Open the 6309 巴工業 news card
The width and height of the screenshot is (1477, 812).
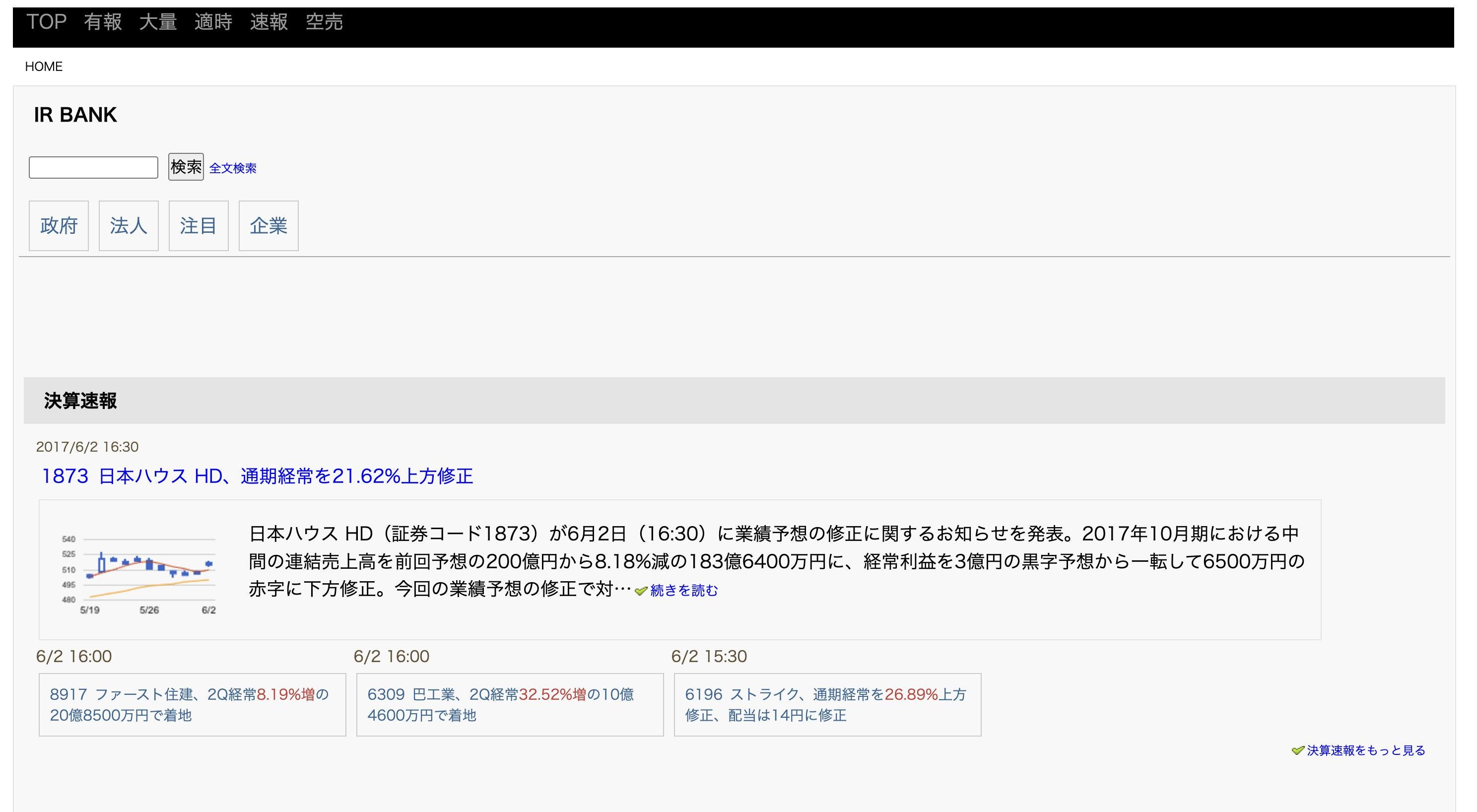[x=510, y=705]
